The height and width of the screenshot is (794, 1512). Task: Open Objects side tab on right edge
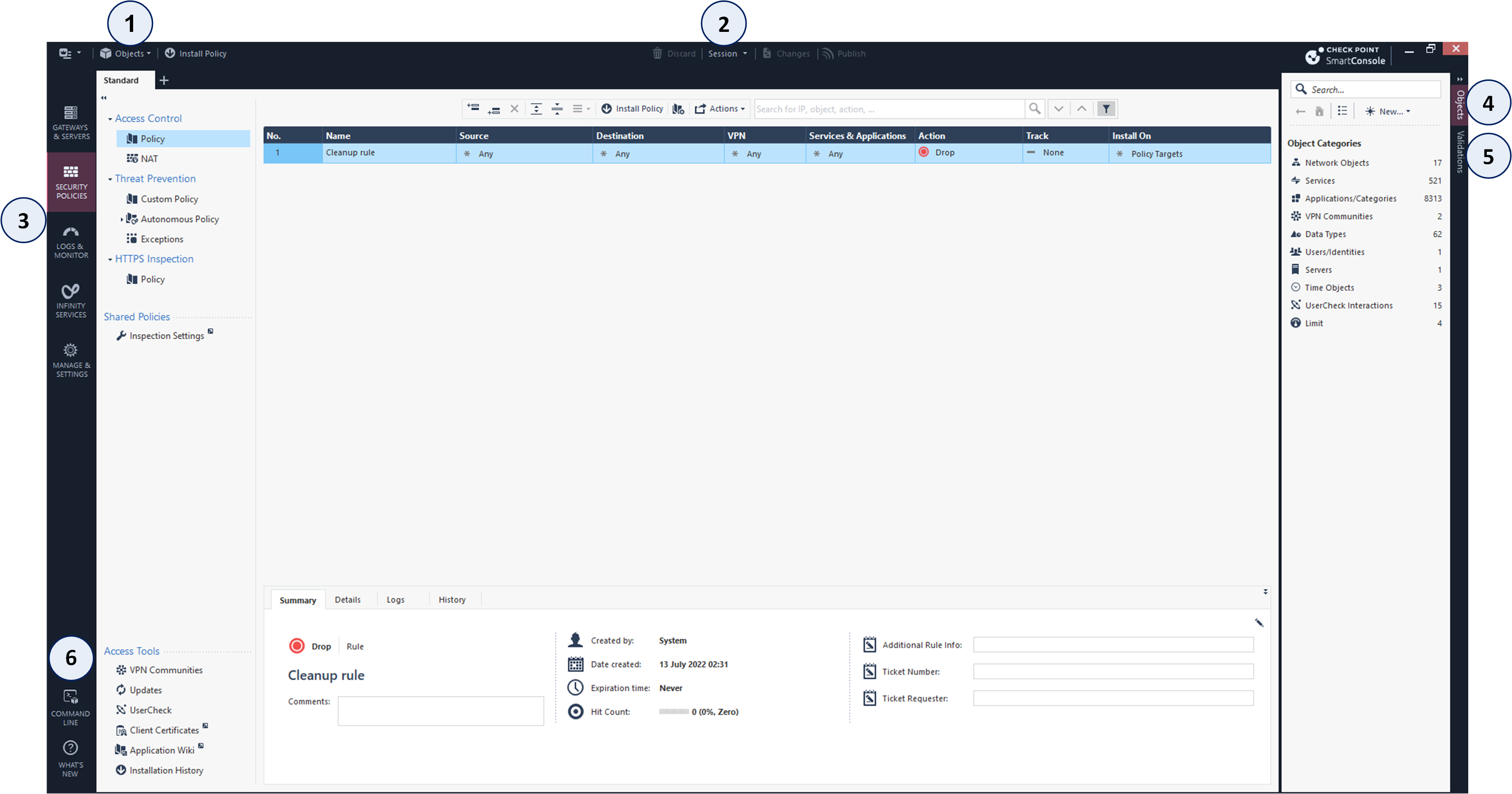[1460, 105]
